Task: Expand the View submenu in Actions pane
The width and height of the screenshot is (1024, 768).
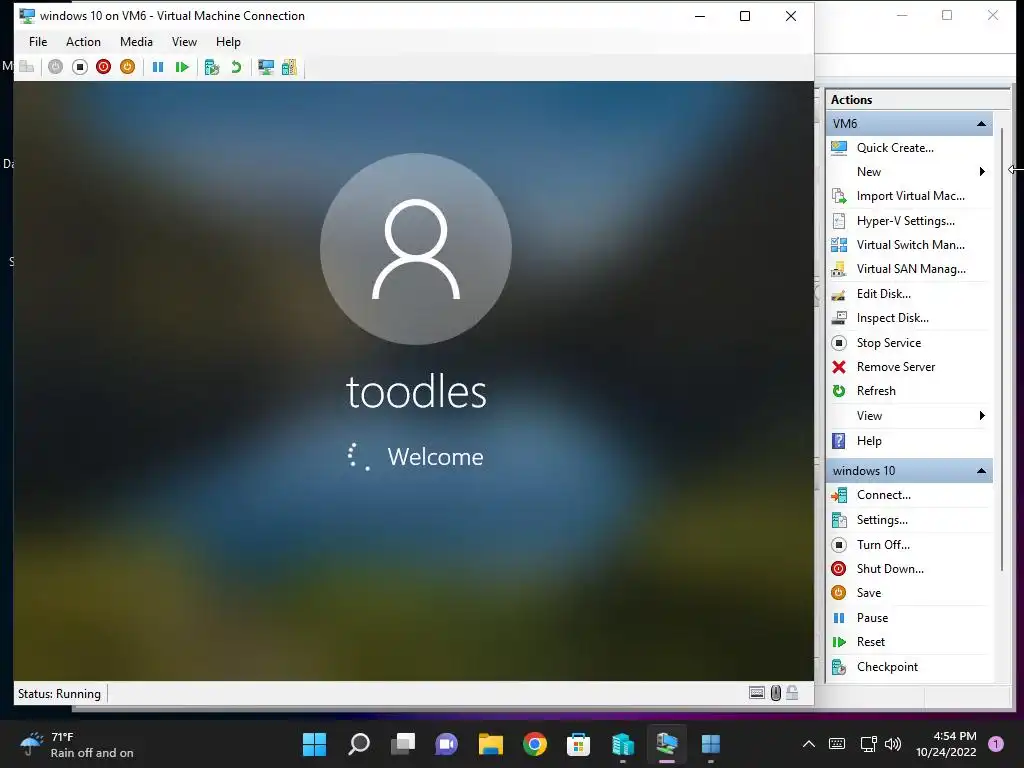Action: [x=982, y=416]
